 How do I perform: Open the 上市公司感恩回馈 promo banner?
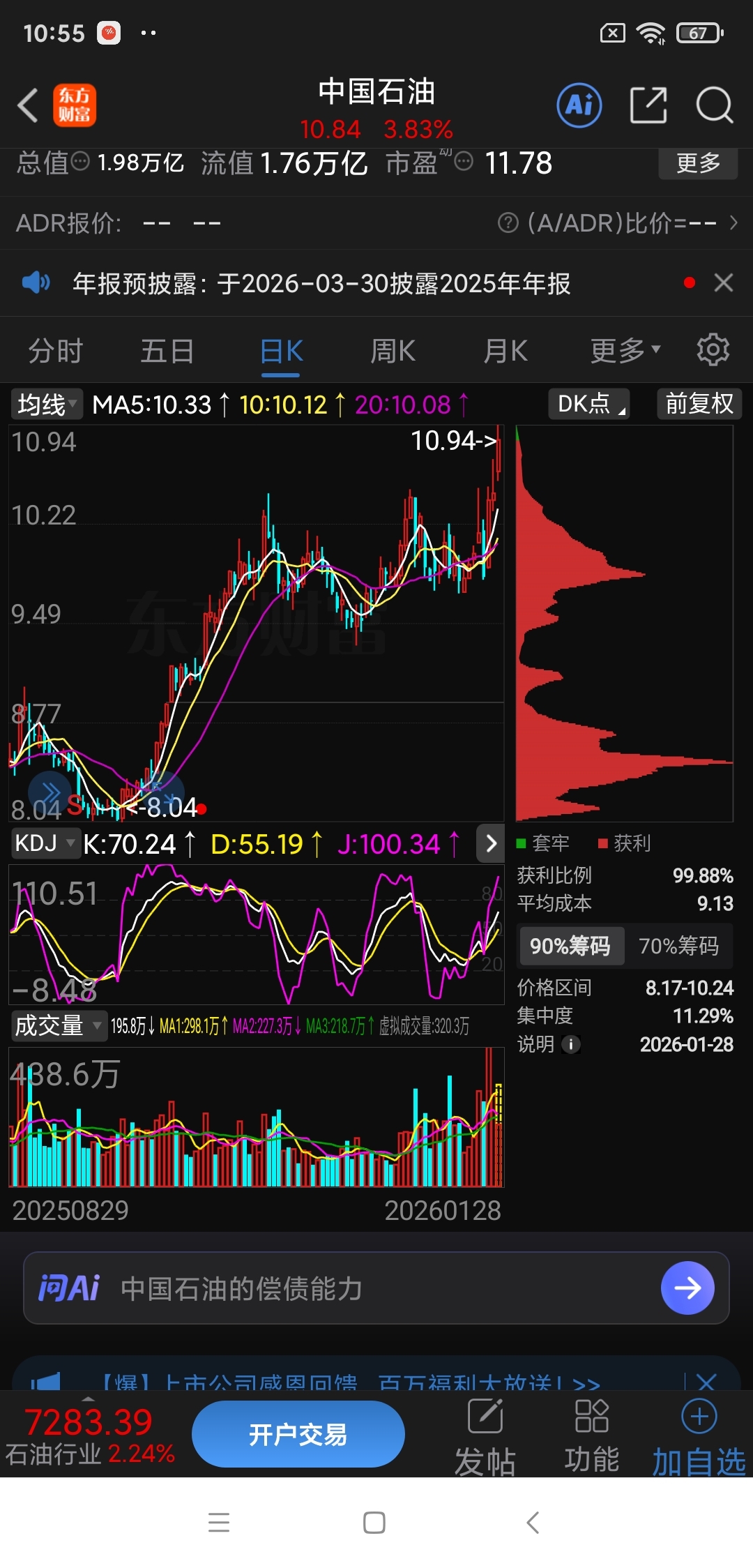pos(349,1381)
